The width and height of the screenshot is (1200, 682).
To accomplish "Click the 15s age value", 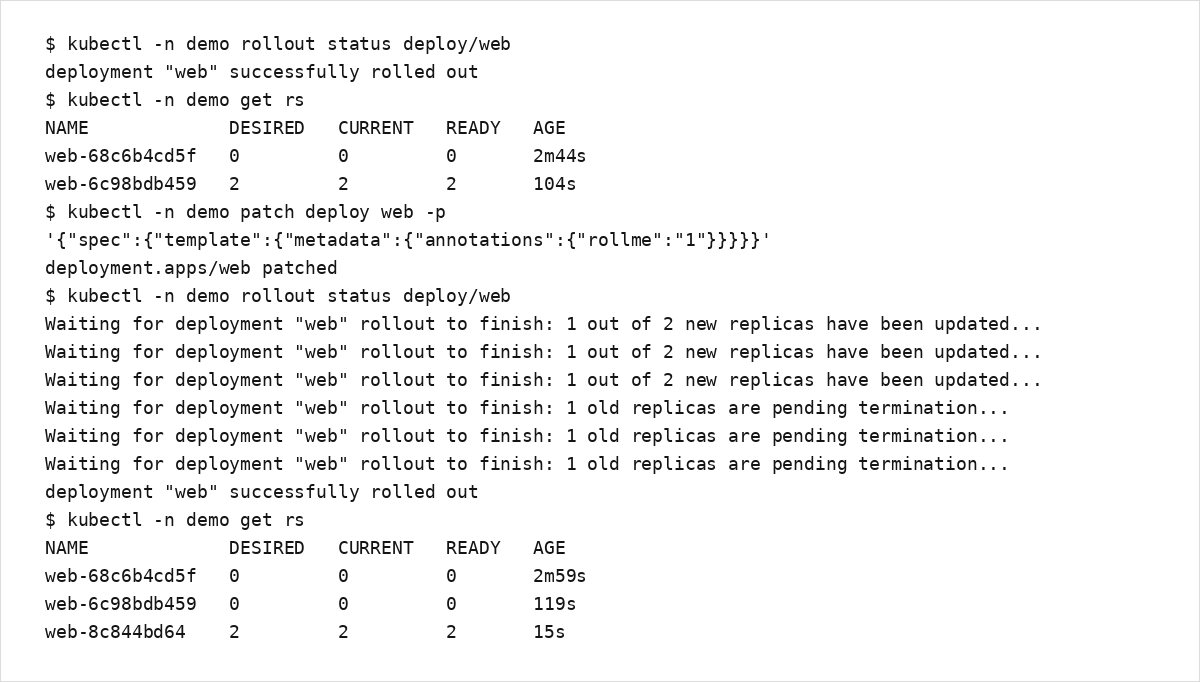I will click(x=549, y=632).
